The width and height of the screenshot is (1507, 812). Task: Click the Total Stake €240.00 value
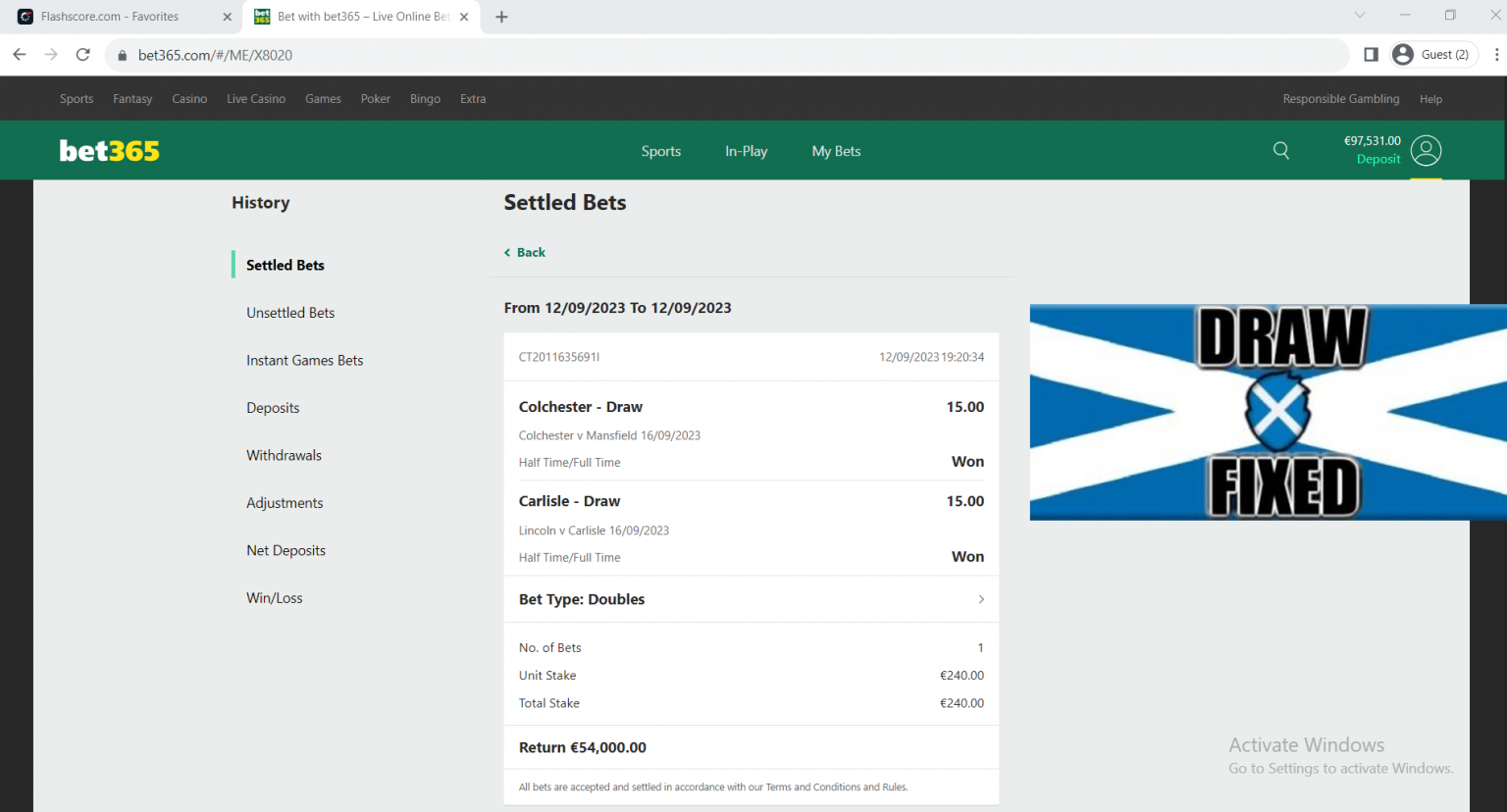click(x=961, y=703)
